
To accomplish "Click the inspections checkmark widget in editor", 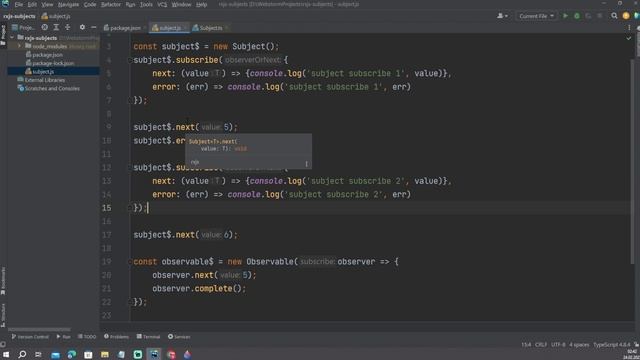I will click(x=629, y=38).
